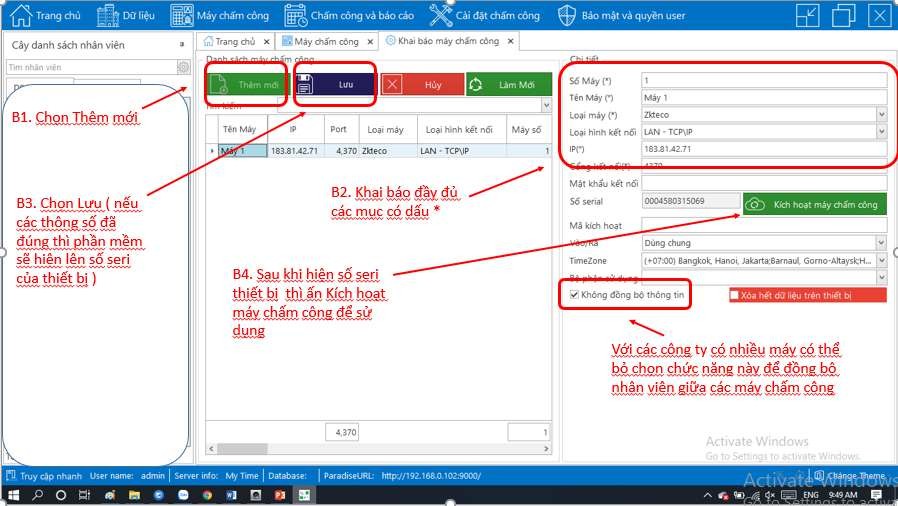898x506 pixels.
Task: Open Chấm công và báo cáo calendar icon
Action: [x=296, y=15]
